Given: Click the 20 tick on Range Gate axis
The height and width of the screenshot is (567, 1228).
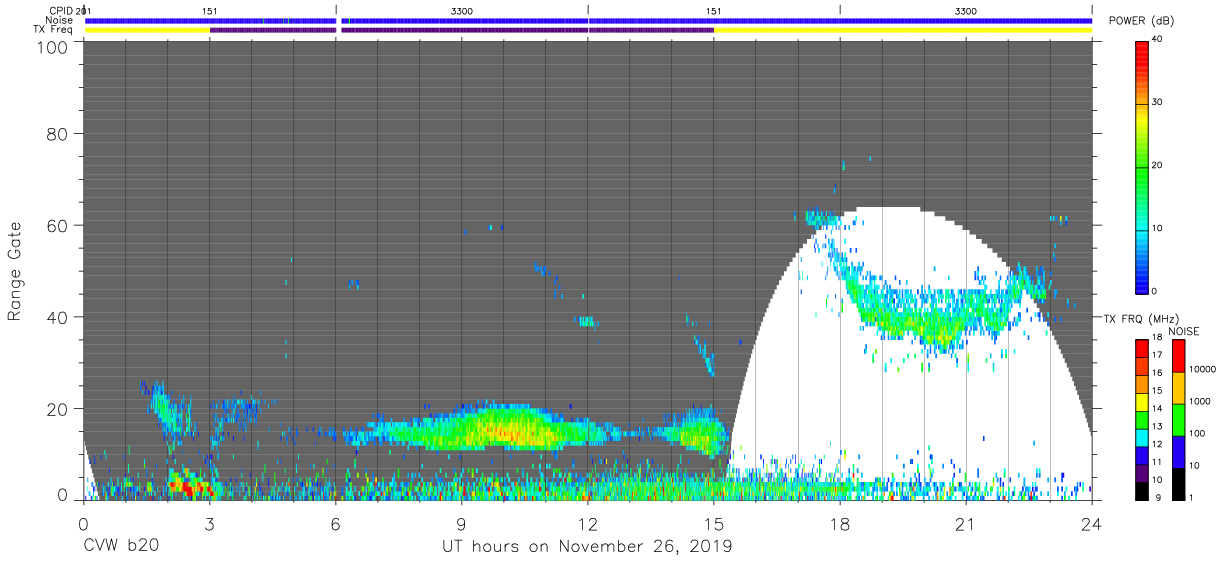Looking at the screenshot, I should [x=59, y=409].
